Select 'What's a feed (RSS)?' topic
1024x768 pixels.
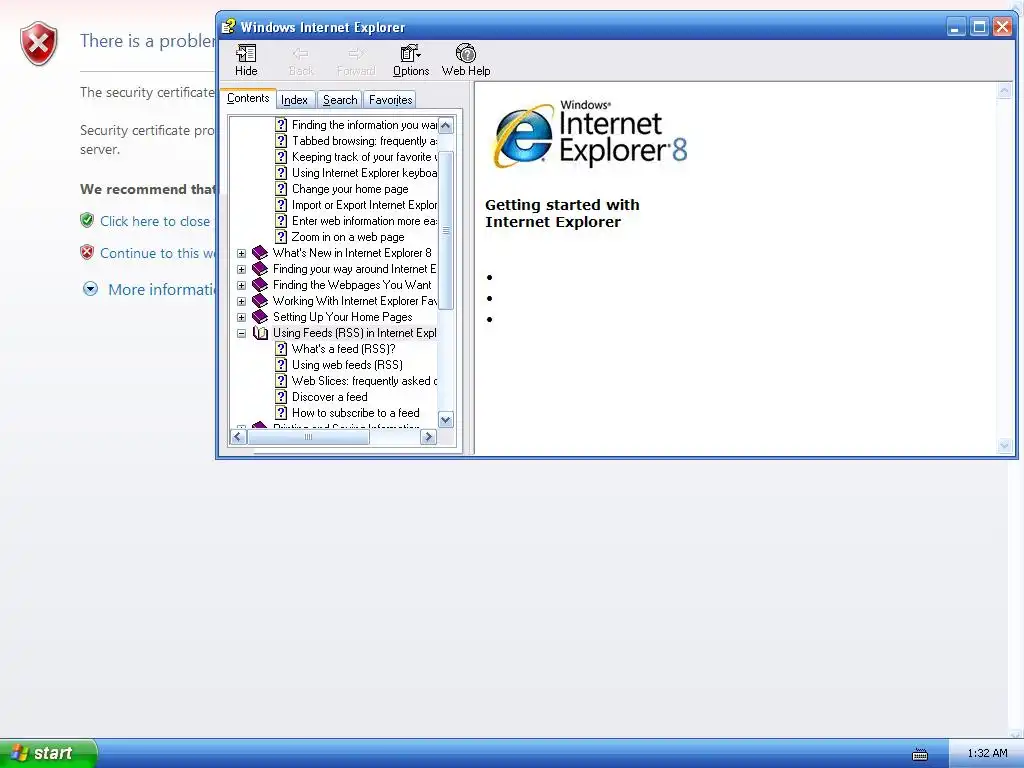[344, 349]
